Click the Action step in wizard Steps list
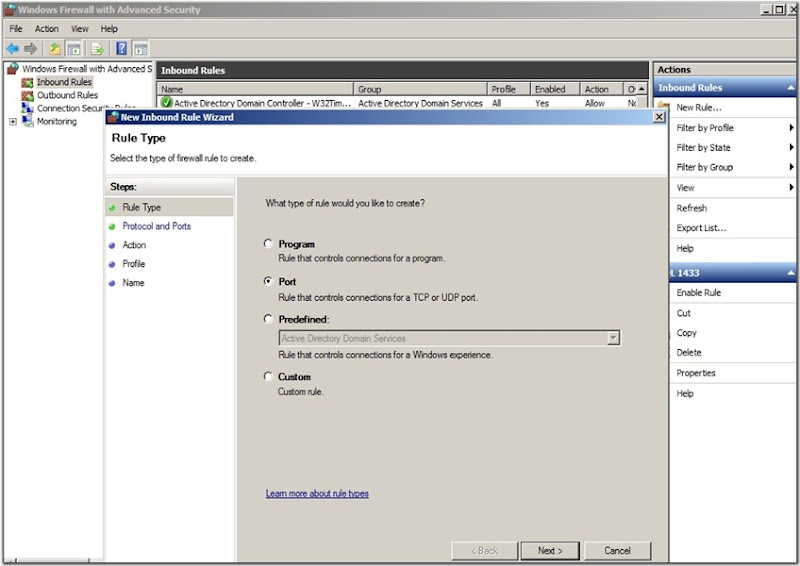800x566 pixels. [134, 245]
